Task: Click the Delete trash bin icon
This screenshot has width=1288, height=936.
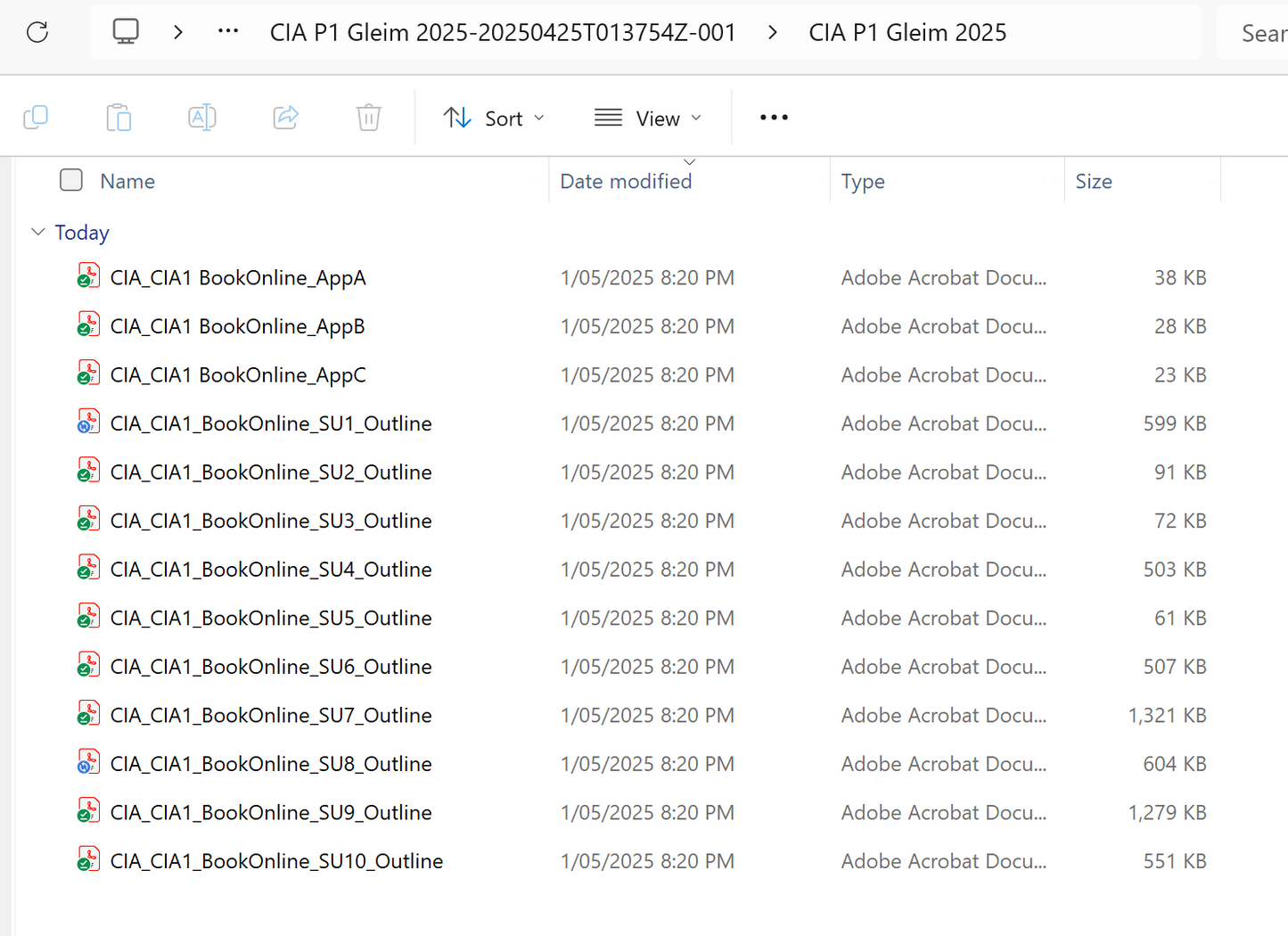Action: tap(368, 118)
